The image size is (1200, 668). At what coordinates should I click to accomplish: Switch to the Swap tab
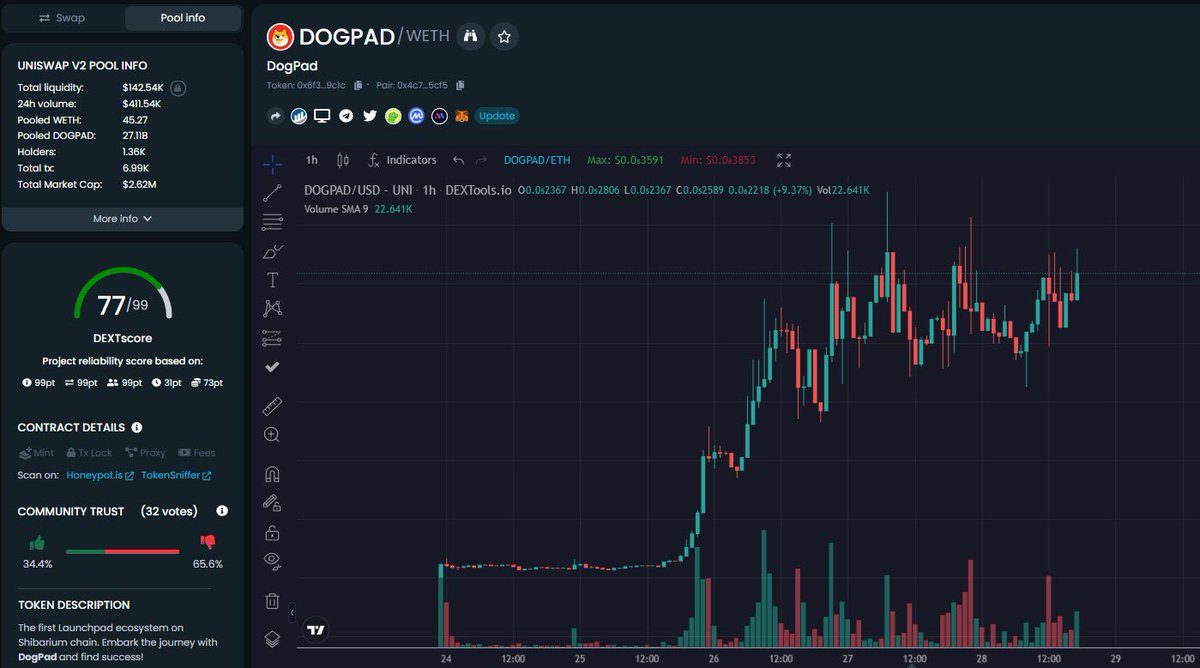coord(62,17)
